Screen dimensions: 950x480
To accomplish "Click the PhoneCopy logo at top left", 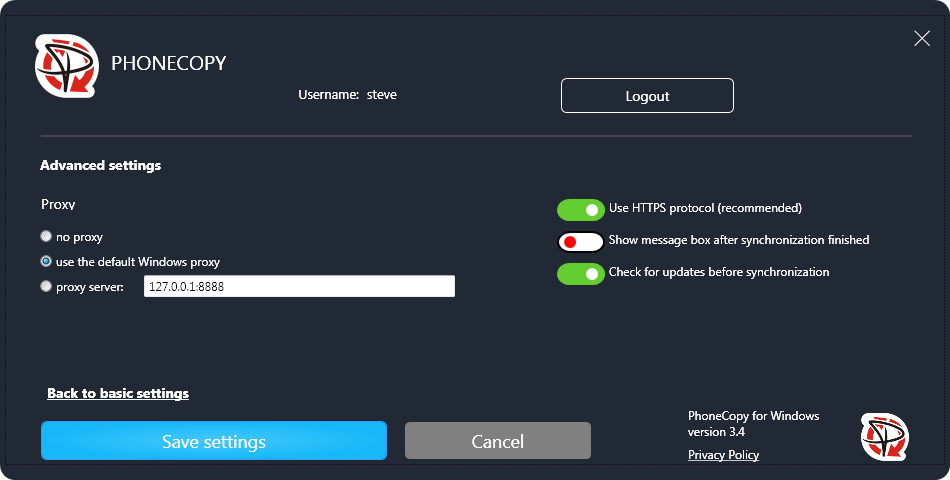I will click(67, 65).
